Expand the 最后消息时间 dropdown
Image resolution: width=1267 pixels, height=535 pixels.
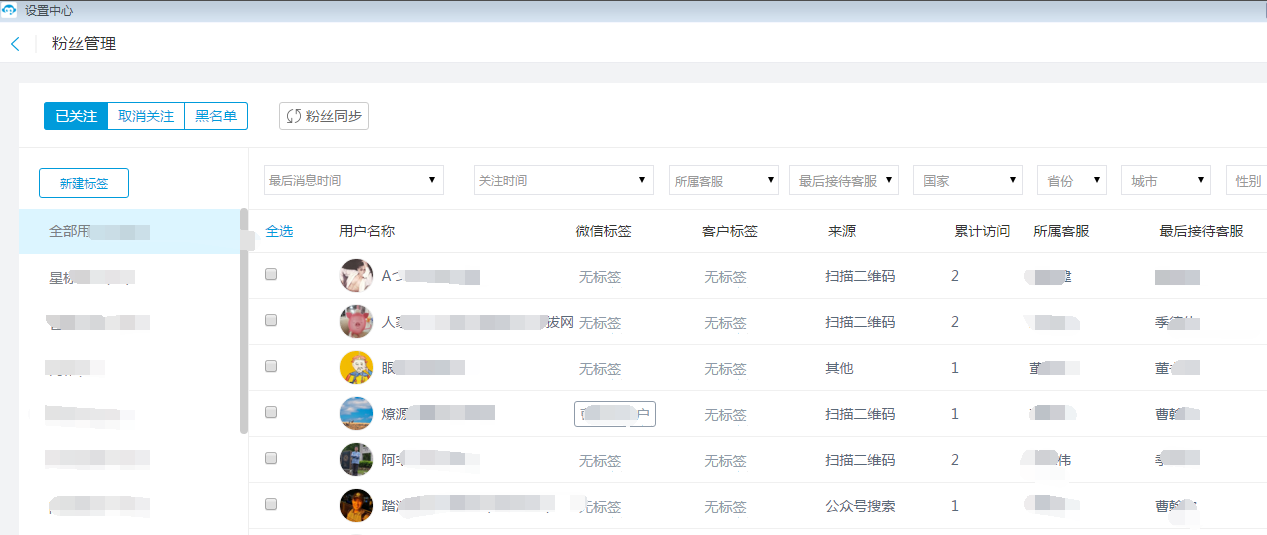click(353, 180)
